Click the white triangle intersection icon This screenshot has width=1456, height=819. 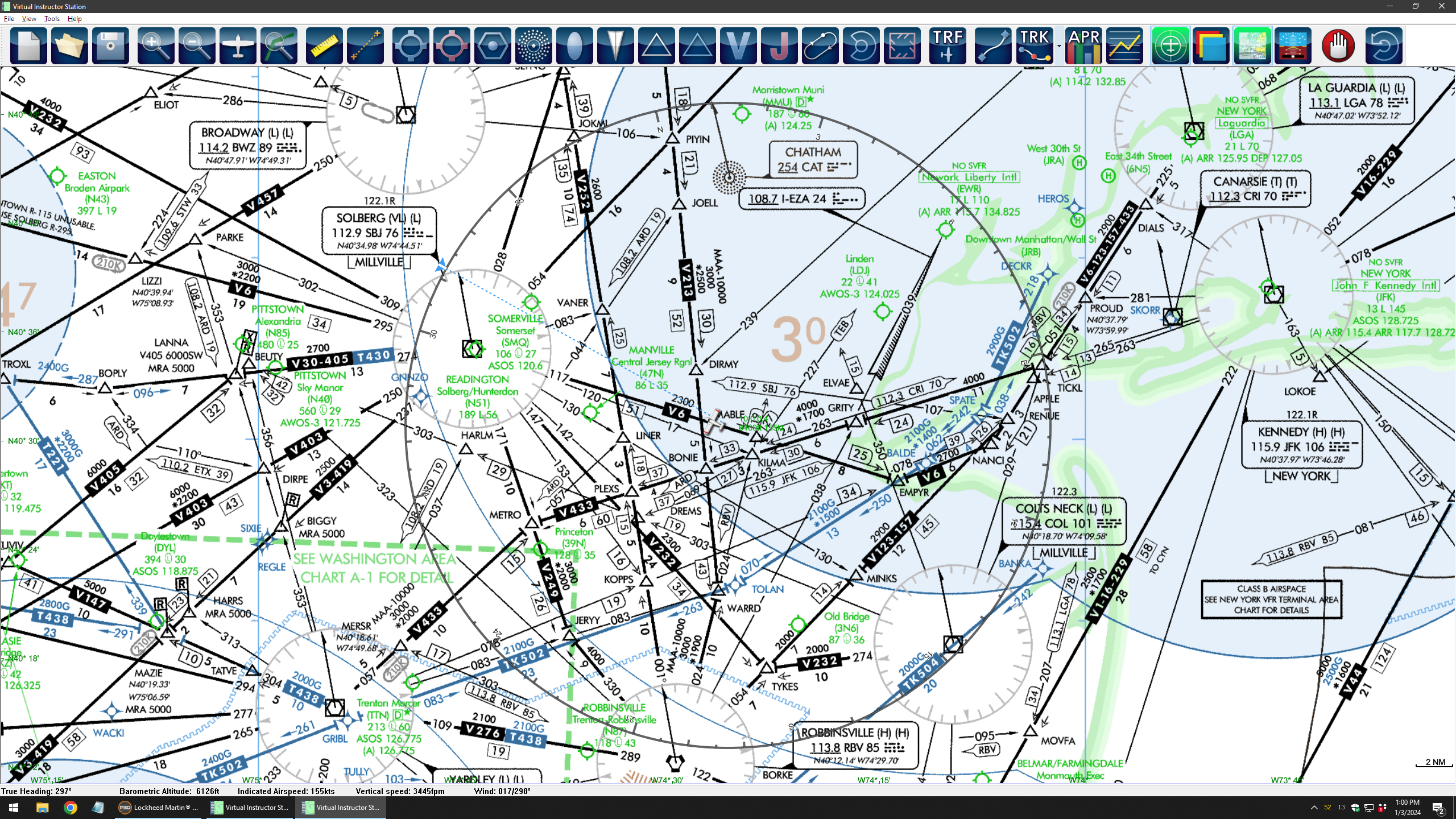tap(656, 45)
